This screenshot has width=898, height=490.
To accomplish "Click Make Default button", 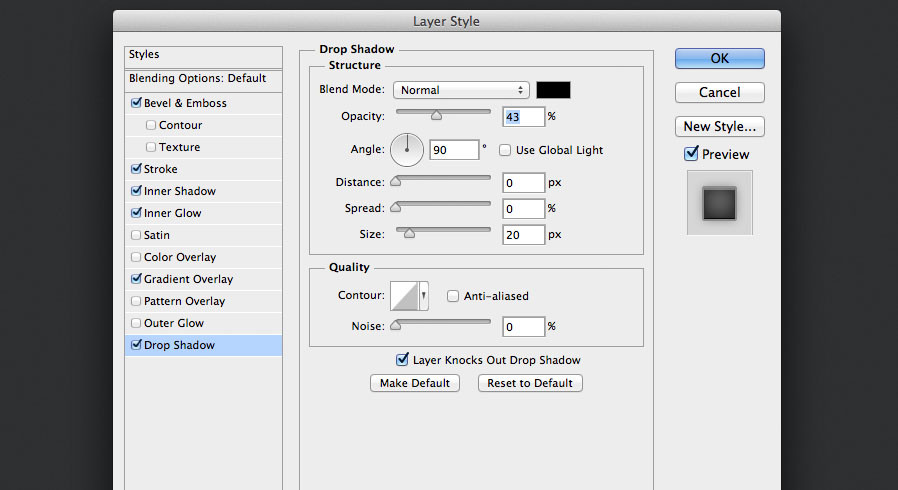I will pos(415,383).
